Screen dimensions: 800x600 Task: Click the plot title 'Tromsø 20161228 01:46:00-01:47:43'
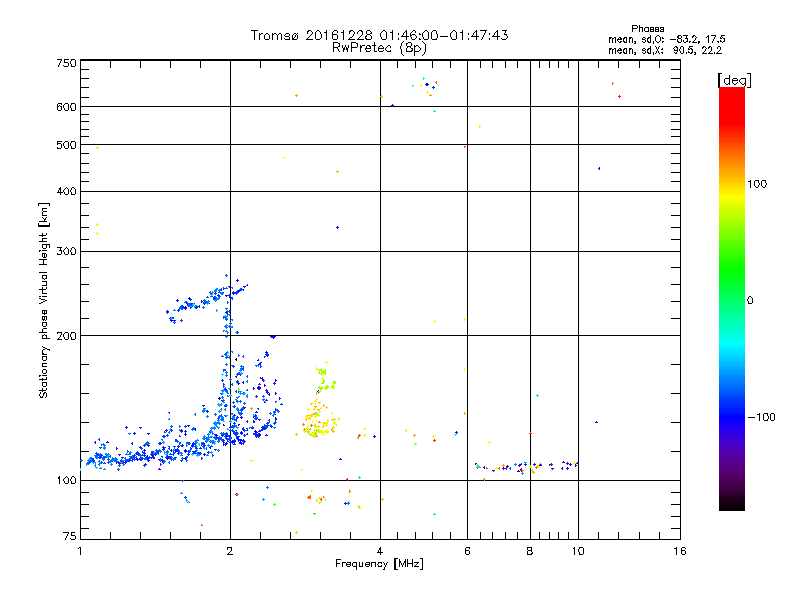pos(379,35)
